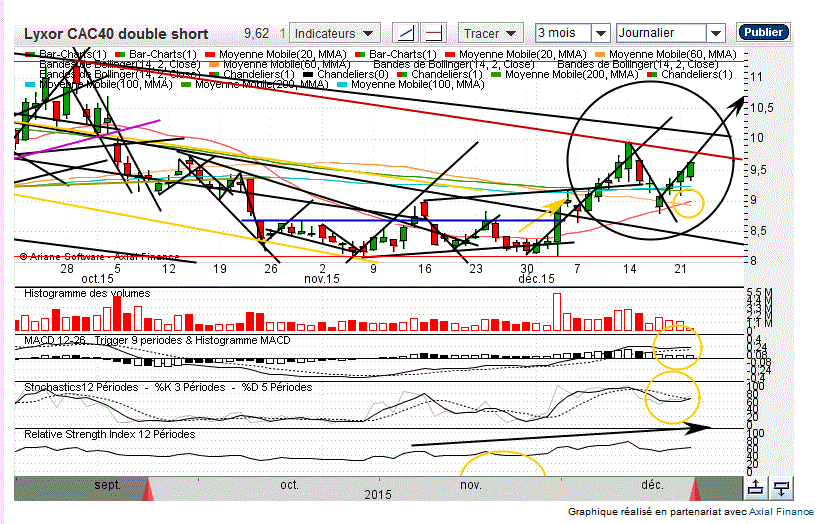Click the Journalier frequency field

coord(661,33)
